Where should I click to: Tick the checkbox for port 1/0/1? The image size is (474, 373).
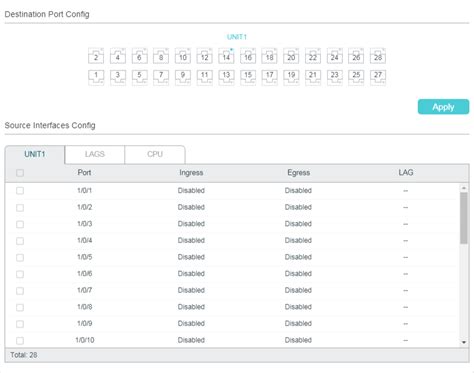tap(20, 191)
